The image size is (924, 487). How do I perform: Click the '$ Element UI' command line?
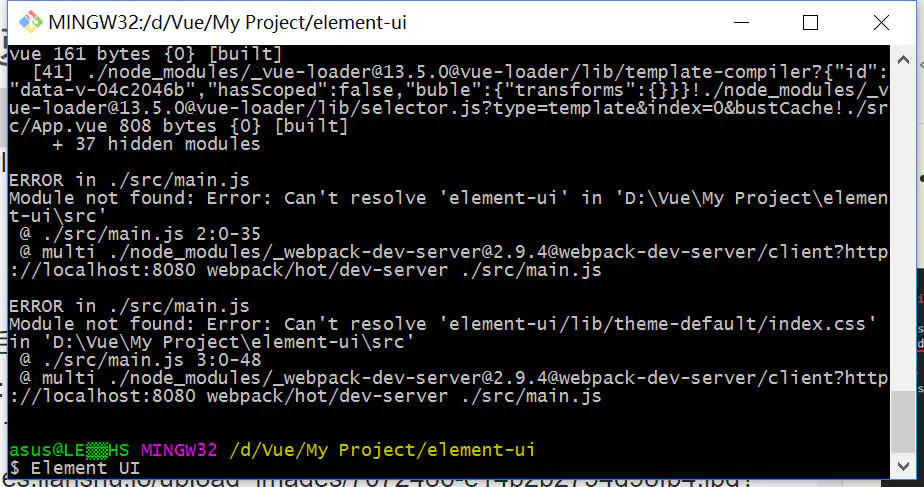click(75, 468)
